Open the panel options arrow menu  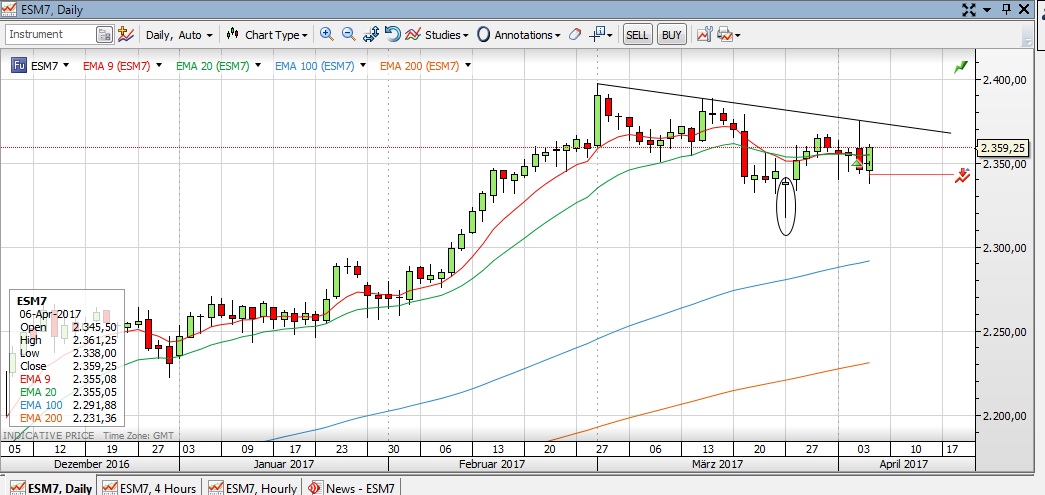tap(988, 9)
